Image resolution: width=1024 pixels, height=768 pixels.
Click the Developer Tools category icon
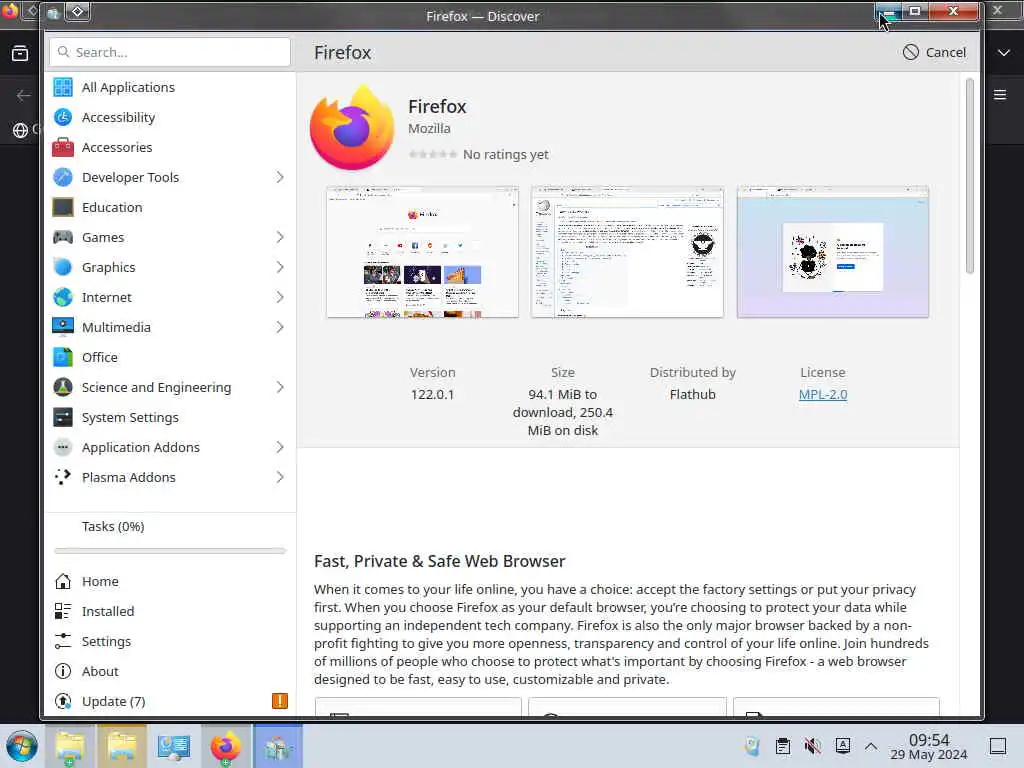click(x=63, y=177)
